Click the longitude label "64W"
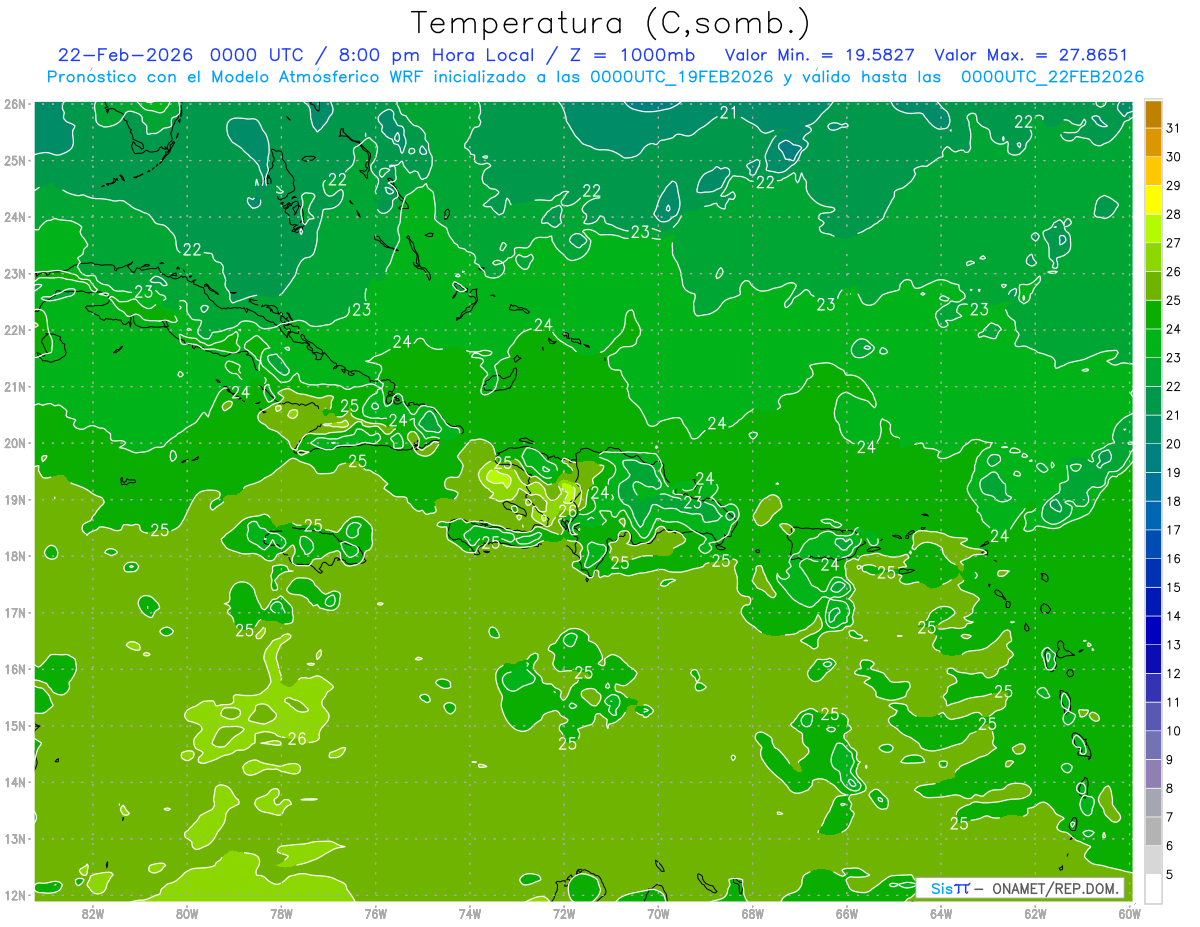 click(x=941, y=913)
